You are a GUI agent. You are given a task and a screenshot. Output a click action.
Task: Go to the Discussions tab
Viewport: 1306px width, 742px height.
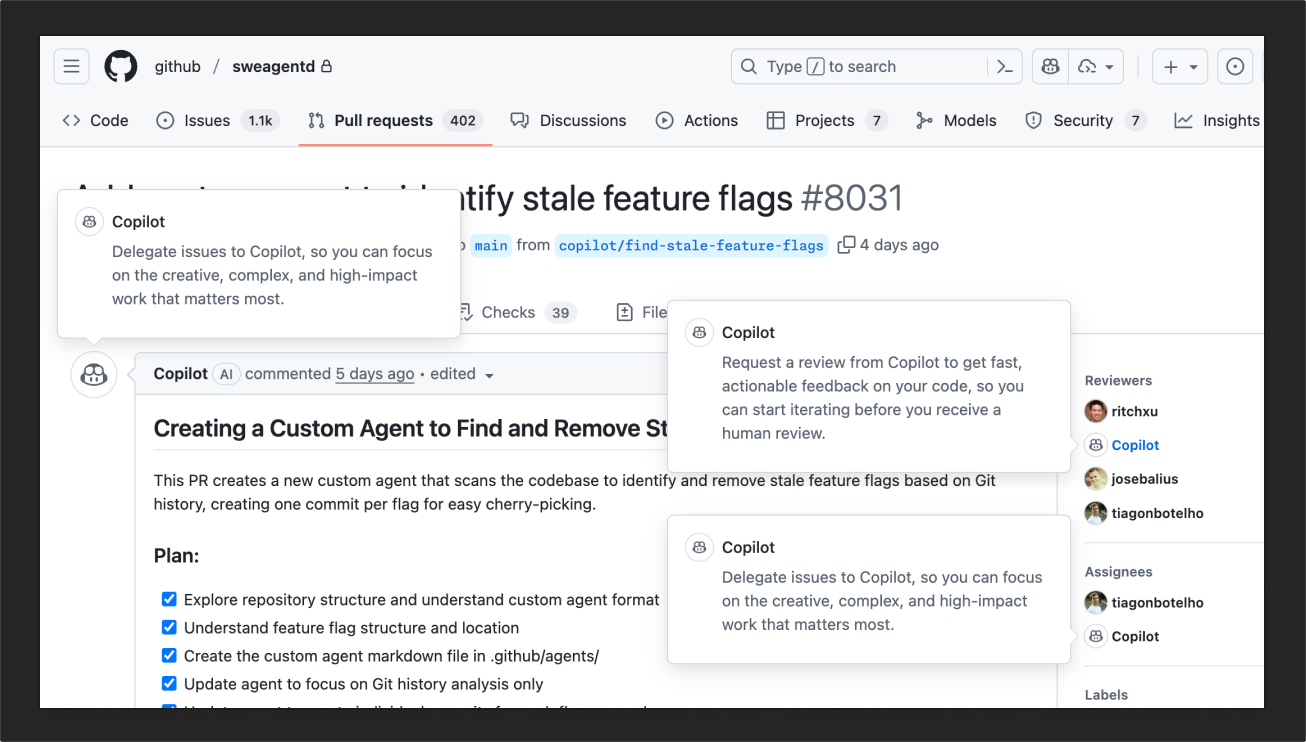pyautogui.click(x=568, y=120)
